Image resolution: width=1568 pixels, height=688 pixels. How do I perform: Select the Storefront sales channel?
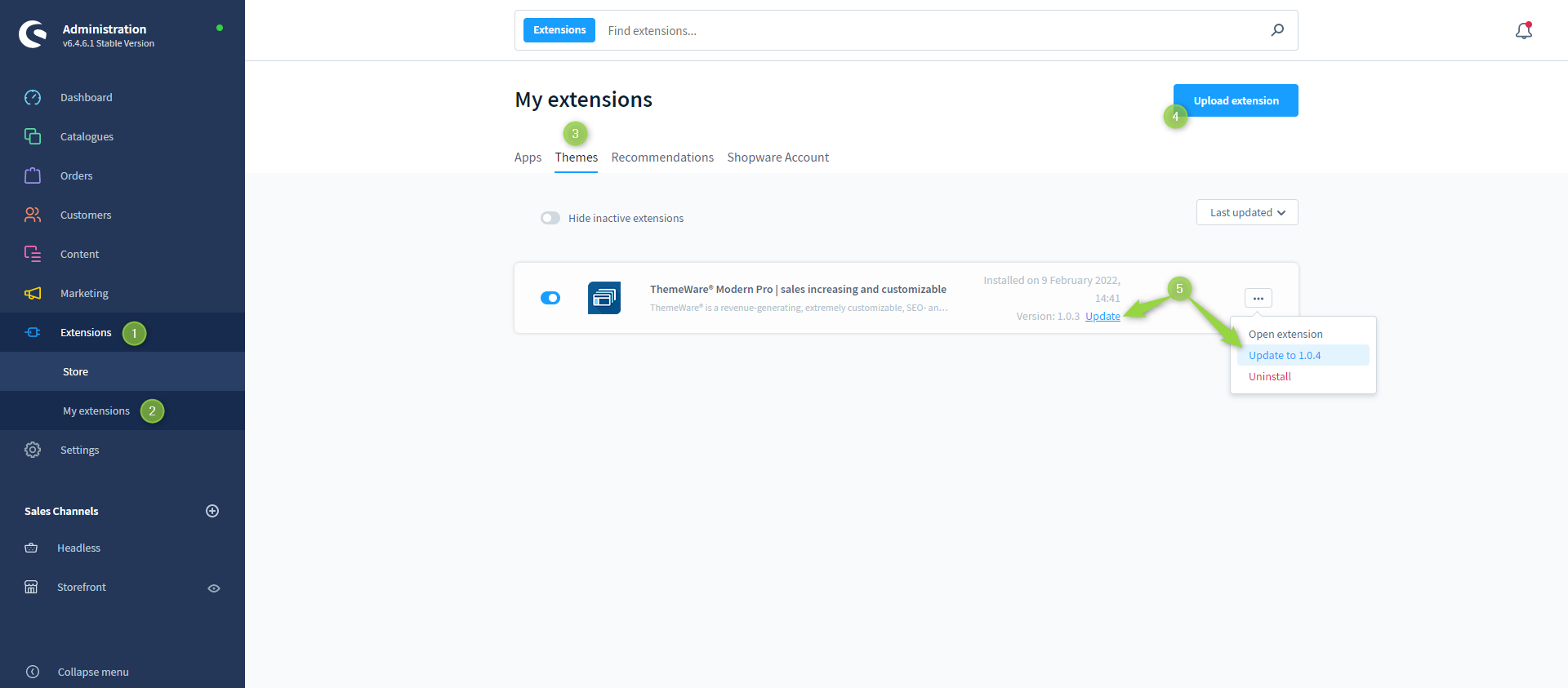(82, 587)
